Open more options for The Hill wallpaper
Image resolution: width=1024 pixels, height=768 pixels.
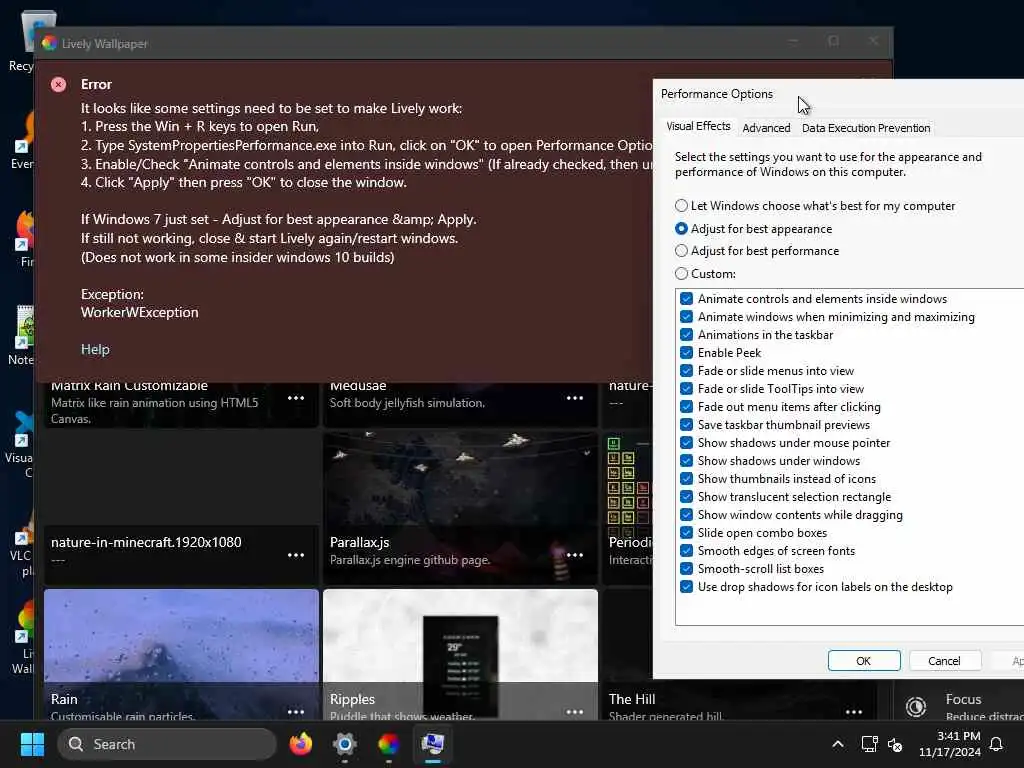pos(854,711)
